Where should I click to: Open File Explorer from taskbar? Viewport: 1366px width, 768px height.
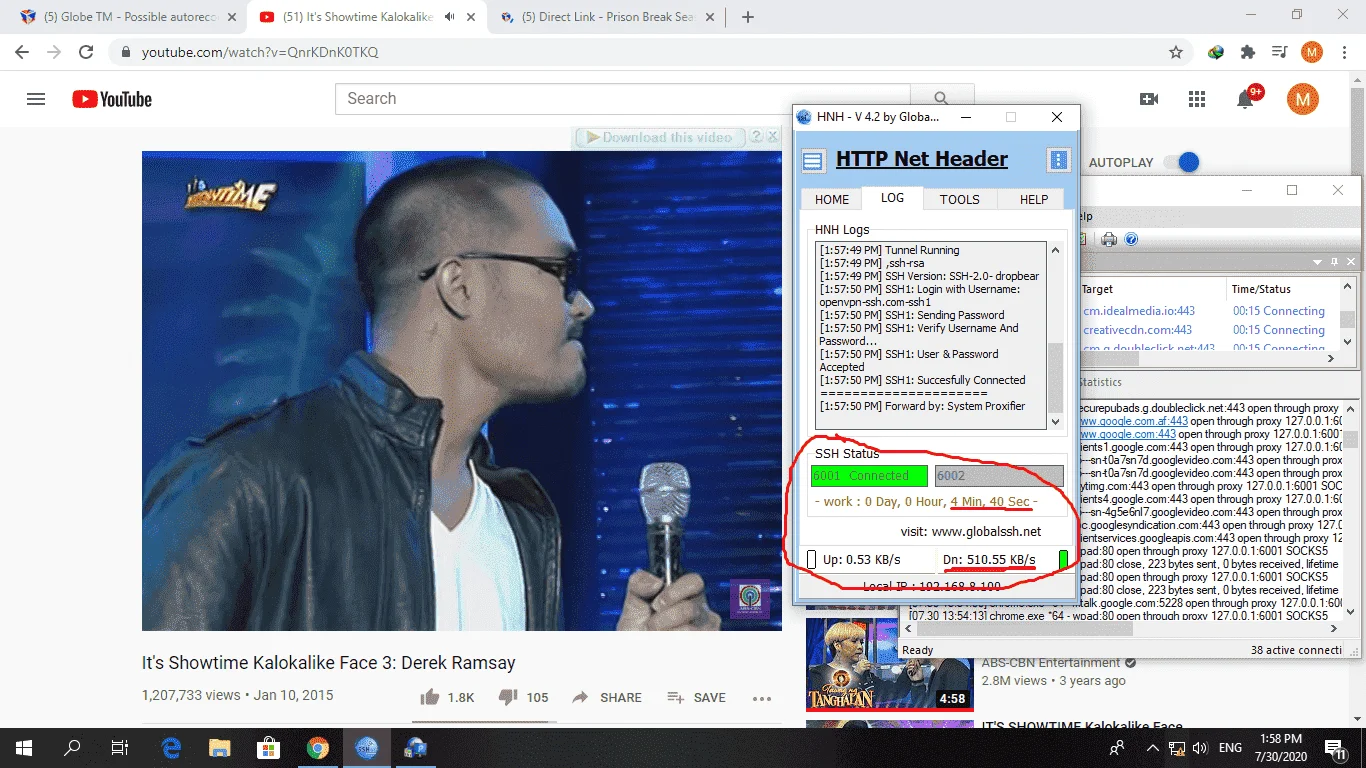click(219, 747)
